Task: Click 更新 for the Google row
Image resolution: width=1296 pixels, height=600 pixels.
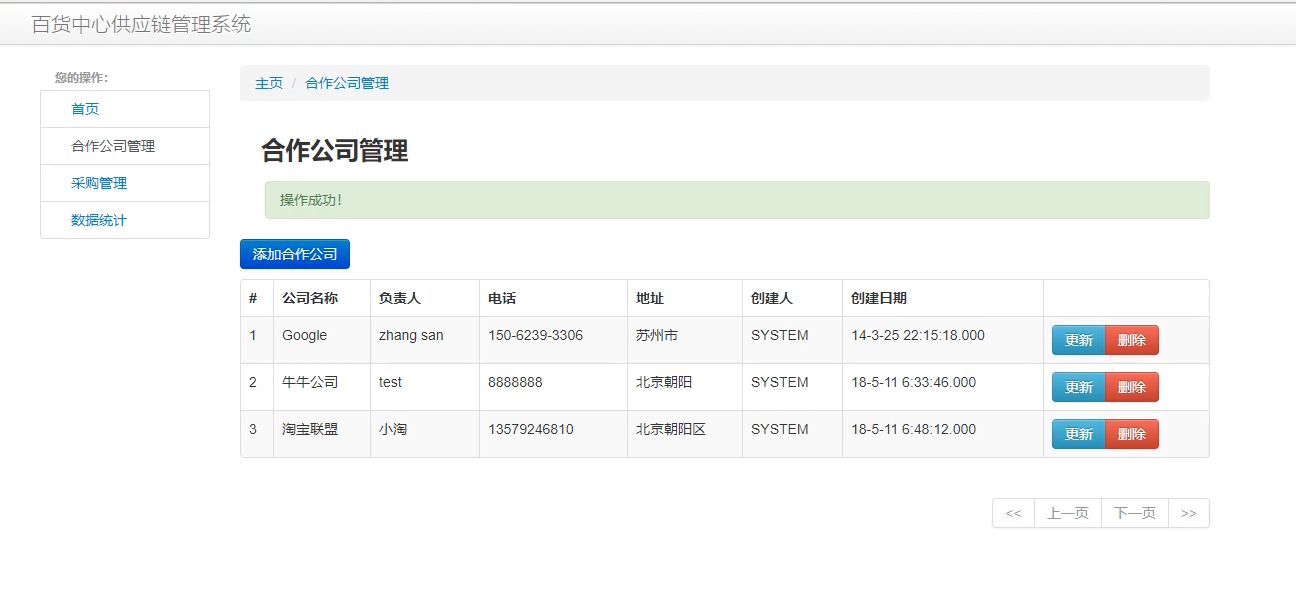Action: point(1078,340)
